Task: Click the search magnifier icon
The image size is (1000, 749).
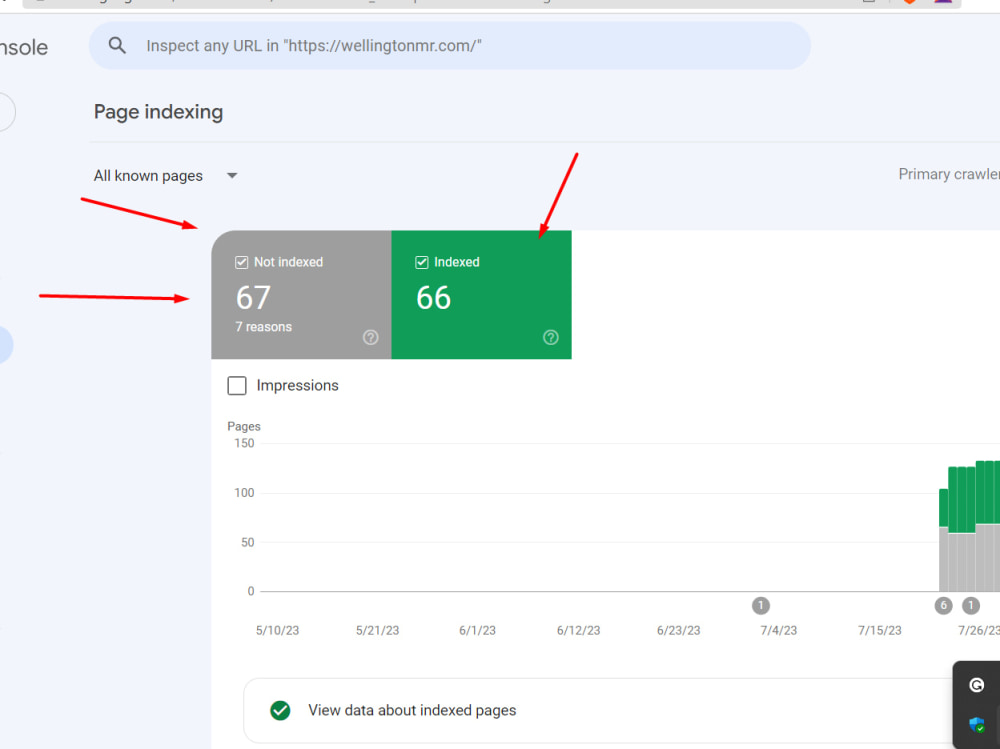Action: click(x=117, y=45)
